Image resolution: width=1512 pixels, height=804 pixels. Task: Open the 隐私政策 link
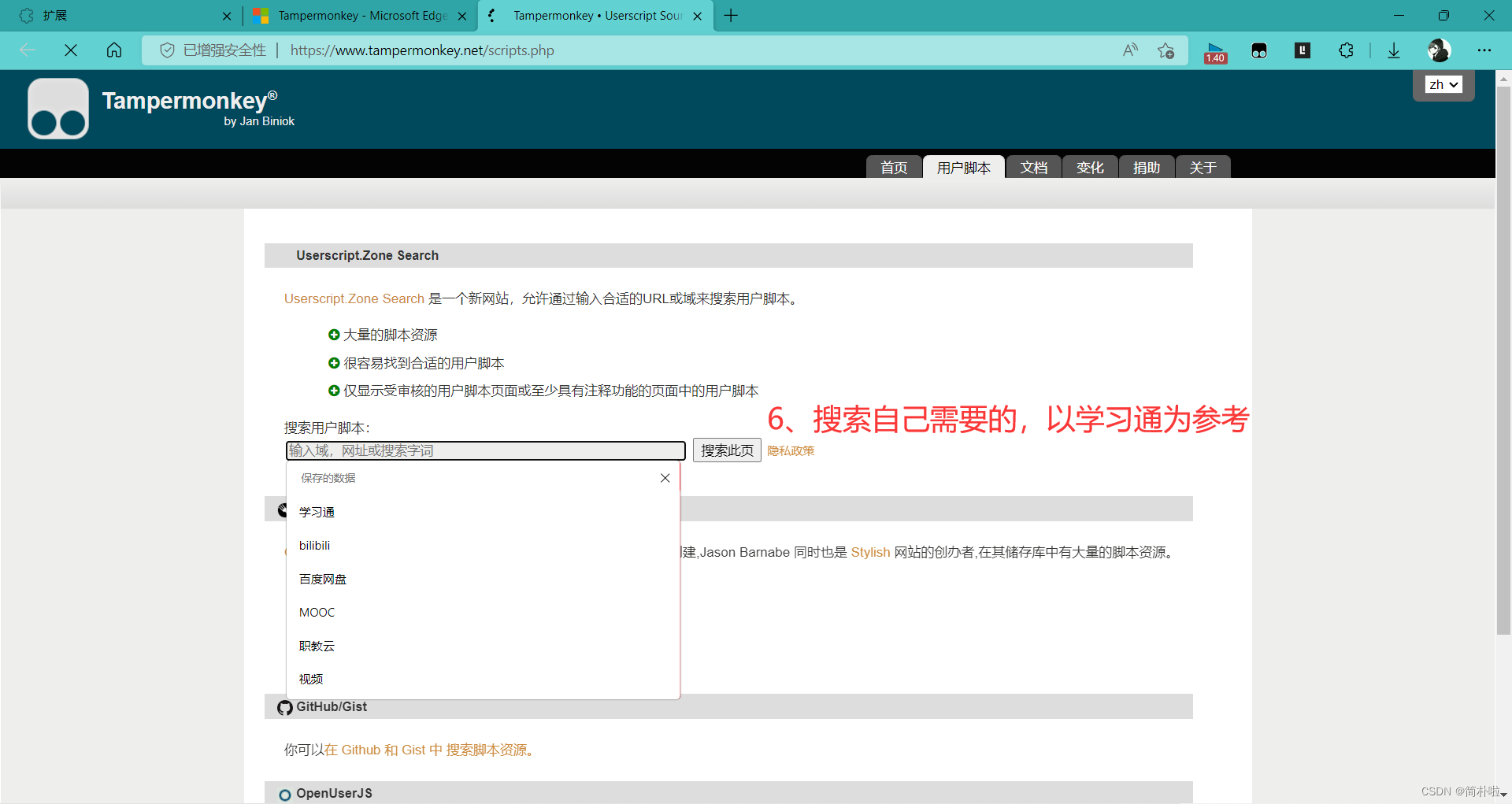tap(791, 450)
